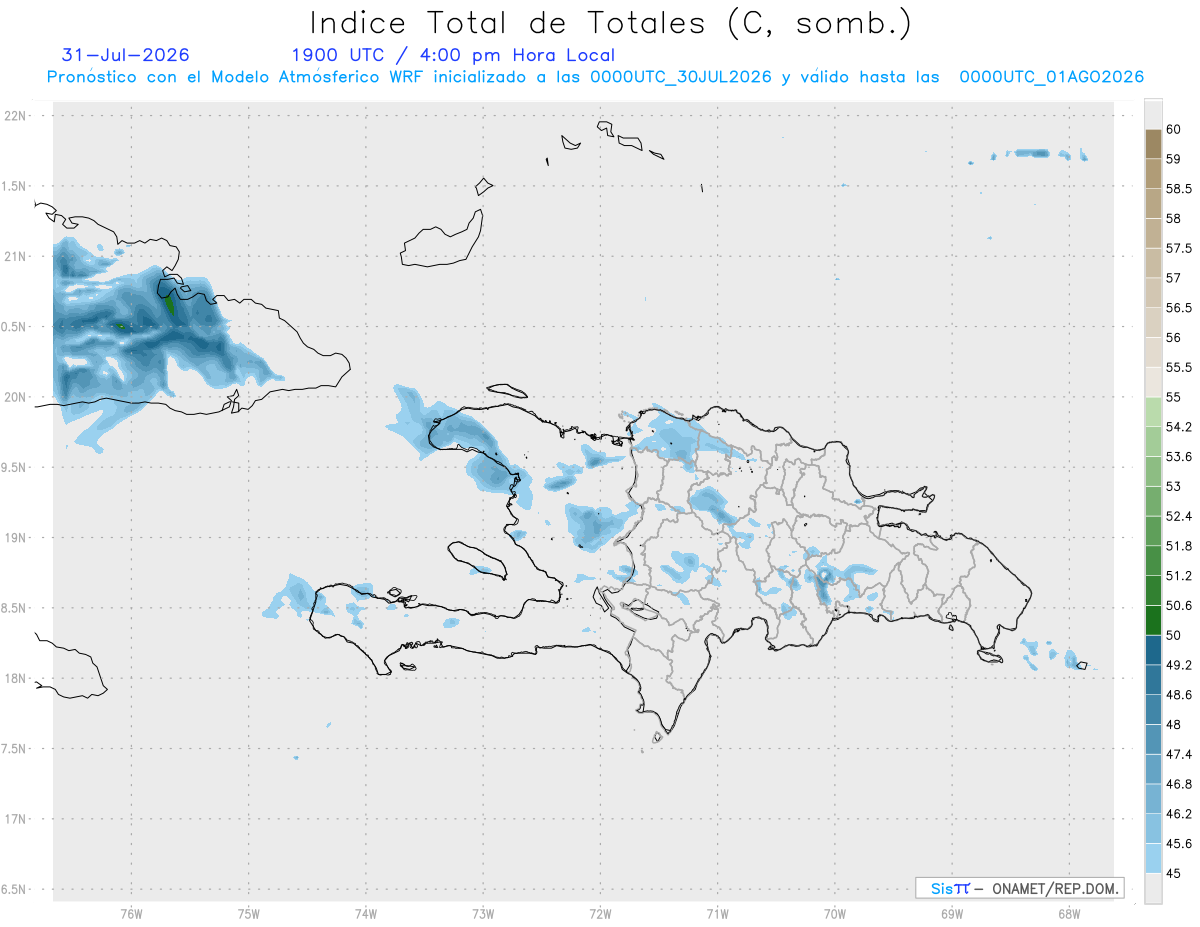The image size is (1200, 927).
Task: Click the "54.2" colorbar value
Action: (1178, 427)
